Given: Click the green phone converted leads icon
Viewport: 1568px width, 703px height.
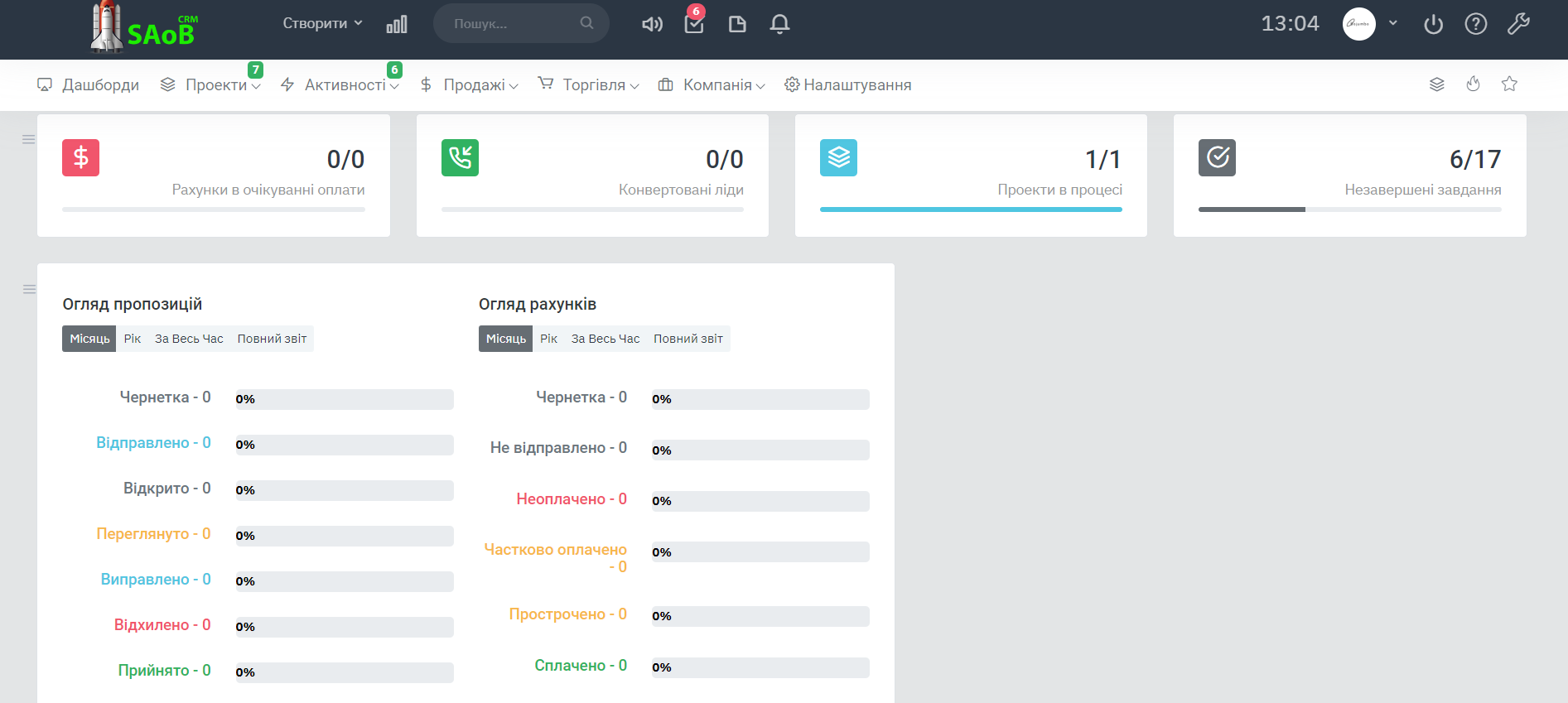Looking at the screenshot, I should [460, 157].
